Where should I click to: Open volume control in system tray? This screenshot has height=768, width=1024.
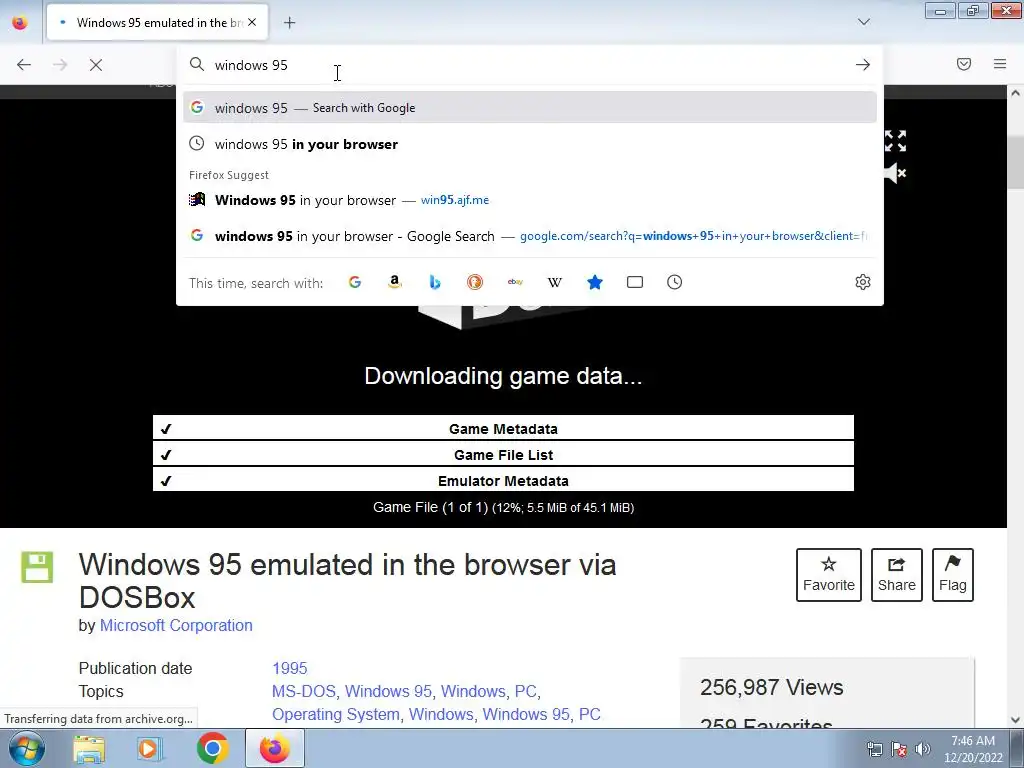pyautogui.click(x=922, y=749)
